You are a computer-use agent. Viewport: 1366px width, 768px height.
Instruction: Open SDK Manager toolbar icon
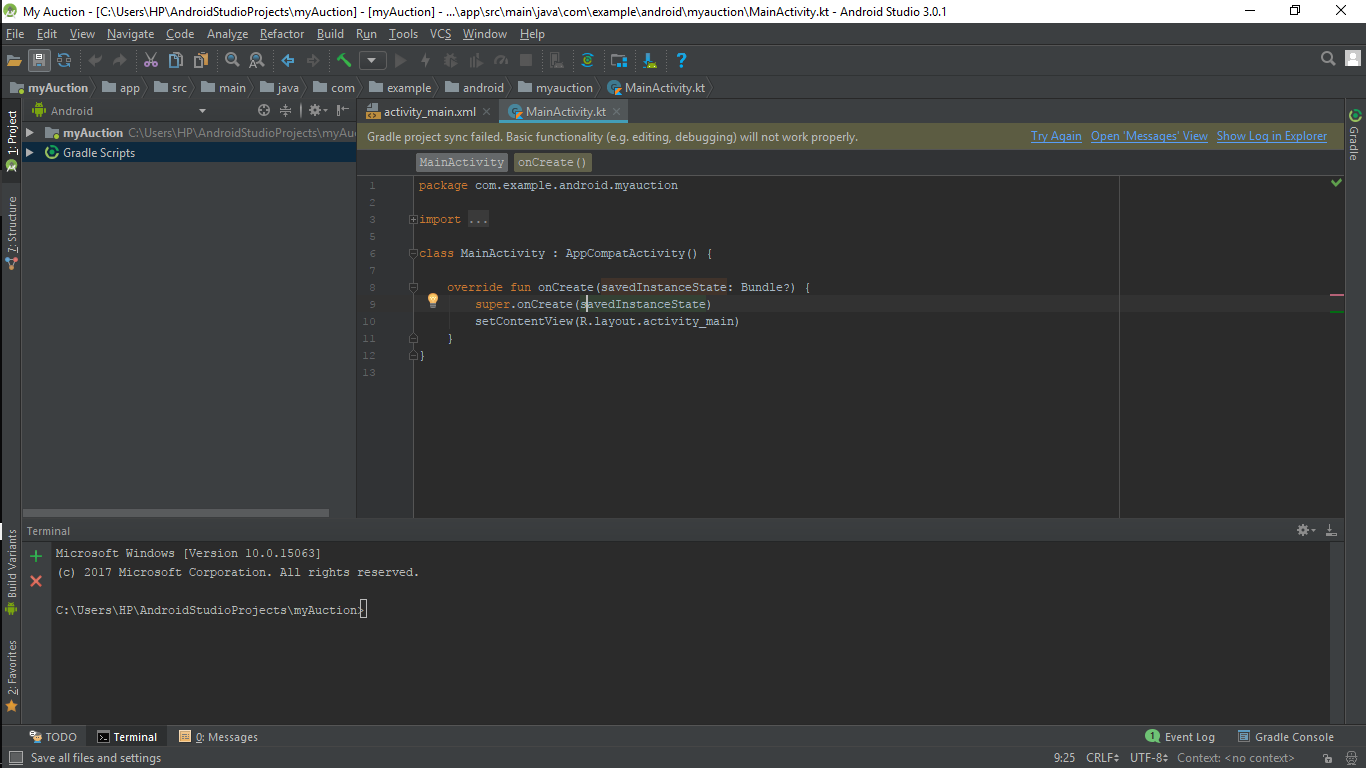click(x=650, y=60)
